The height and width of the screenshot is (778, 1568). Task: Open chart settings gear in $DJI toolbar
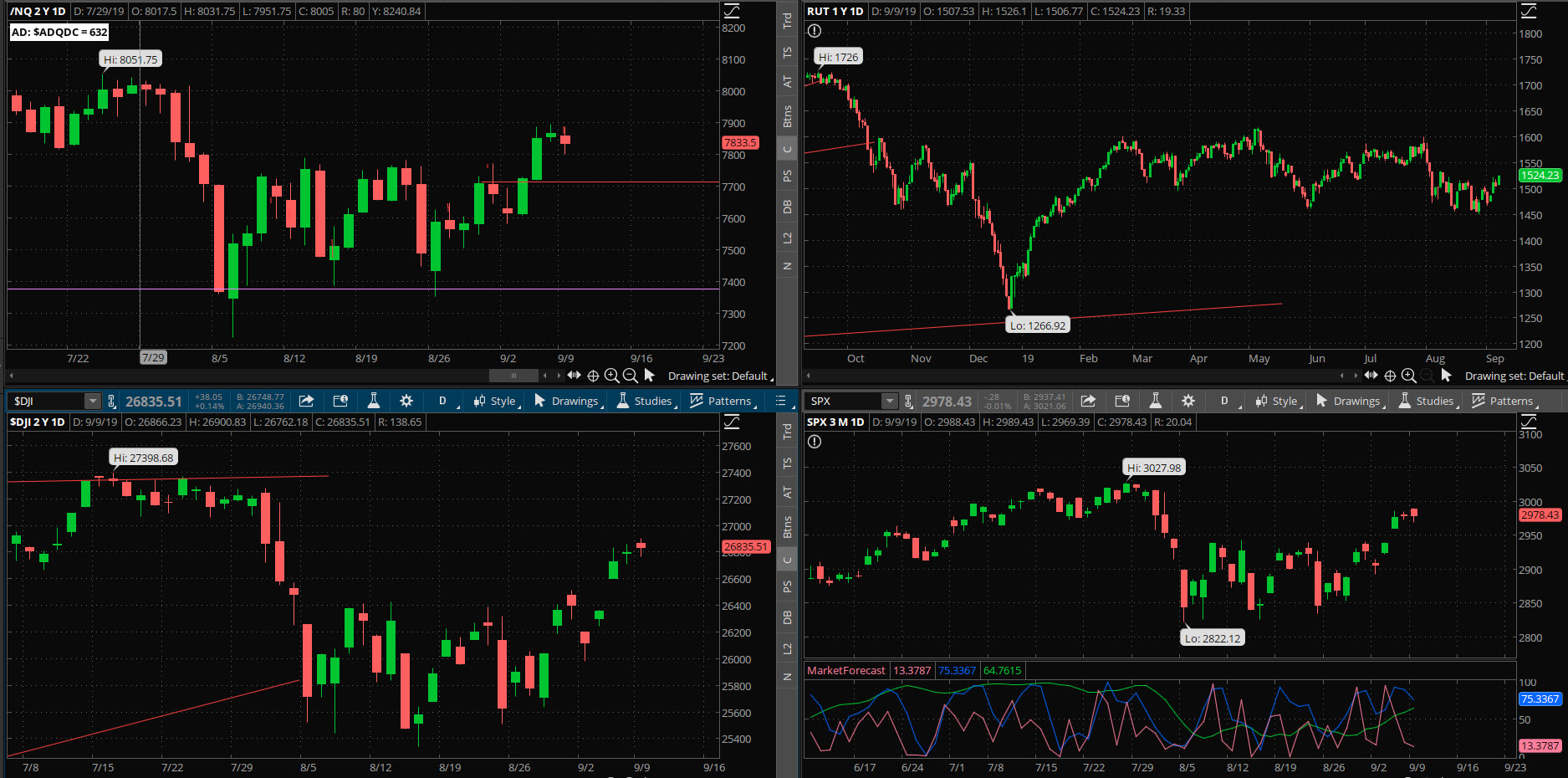click(x=406, y=401)
